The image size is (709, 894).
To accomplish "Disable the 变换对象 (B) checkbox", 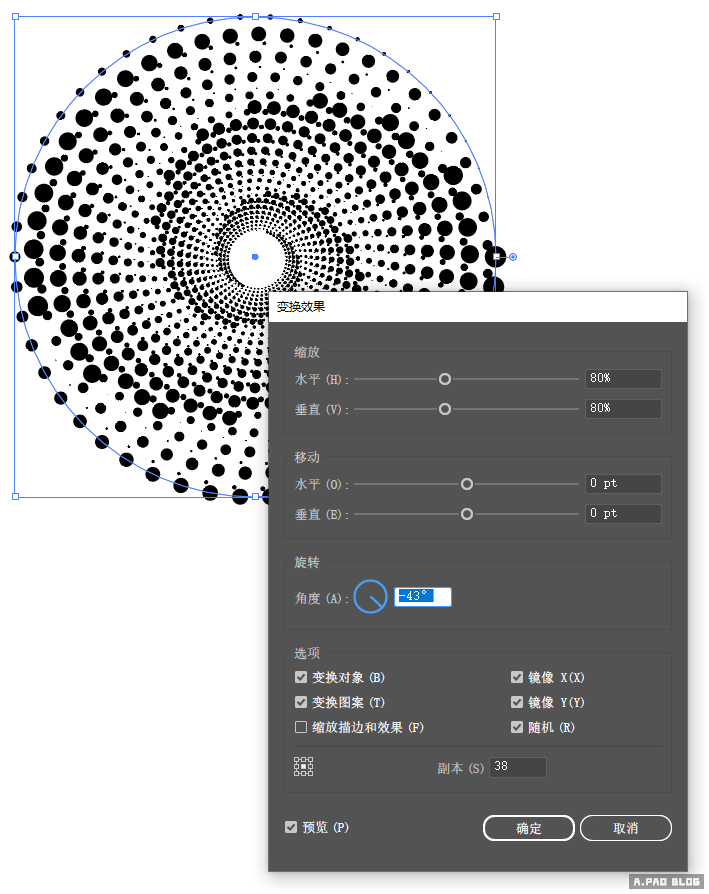I will [x=301, y=677].
